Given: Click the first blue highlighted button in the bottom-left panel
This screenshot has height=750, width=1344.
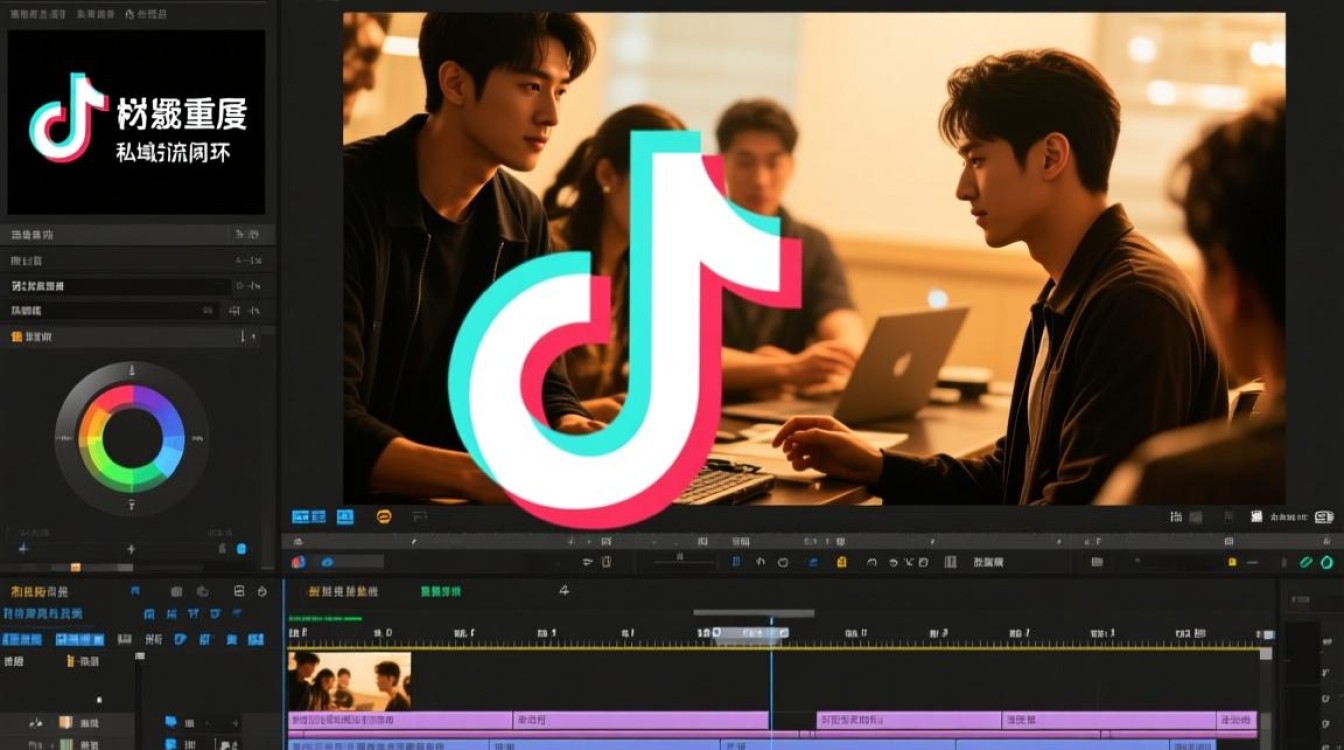Looking at the screenshot, I should [x=22, y=639].
